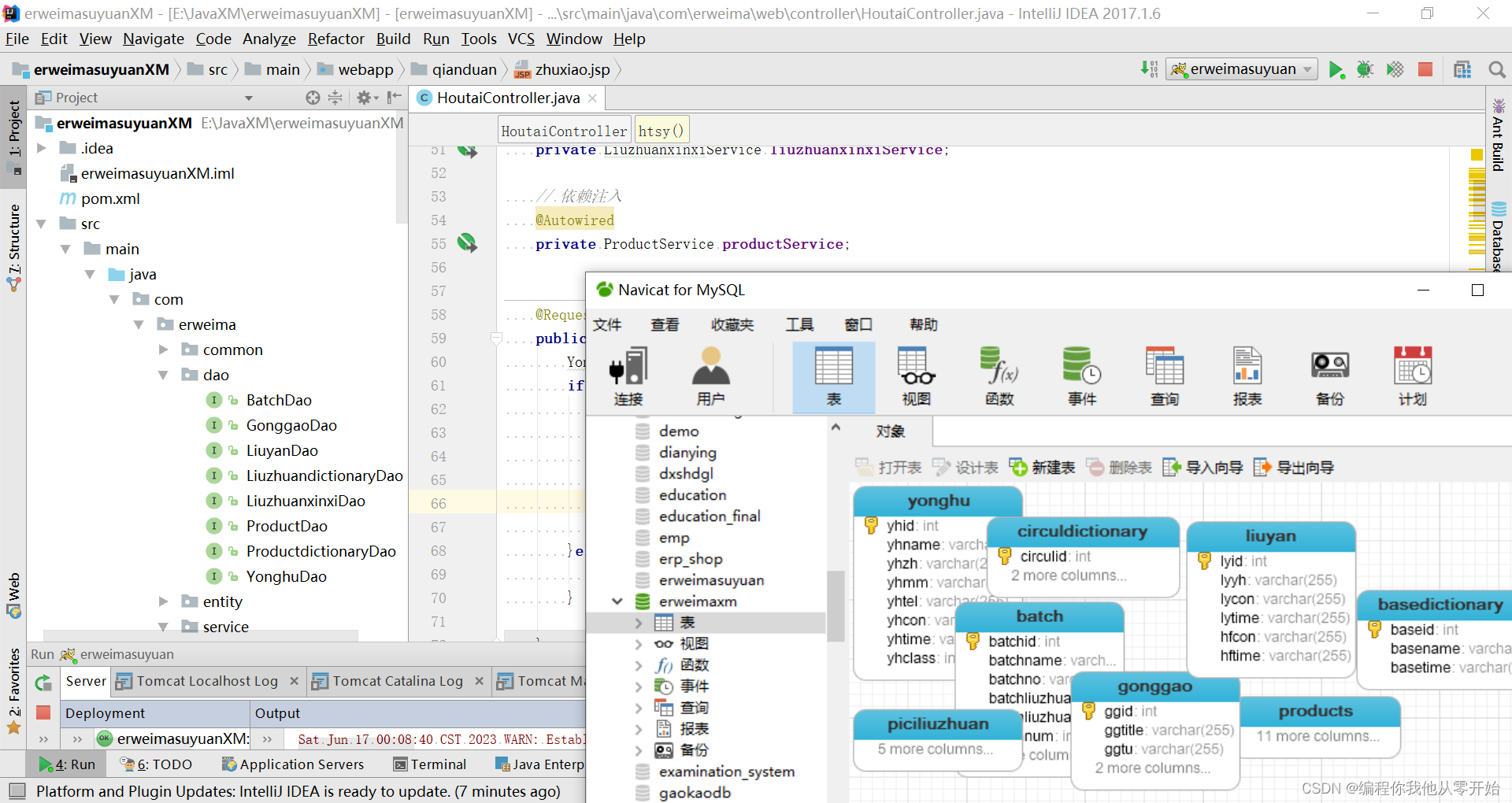Open Navicat 用户 users tool

(710, 377)
